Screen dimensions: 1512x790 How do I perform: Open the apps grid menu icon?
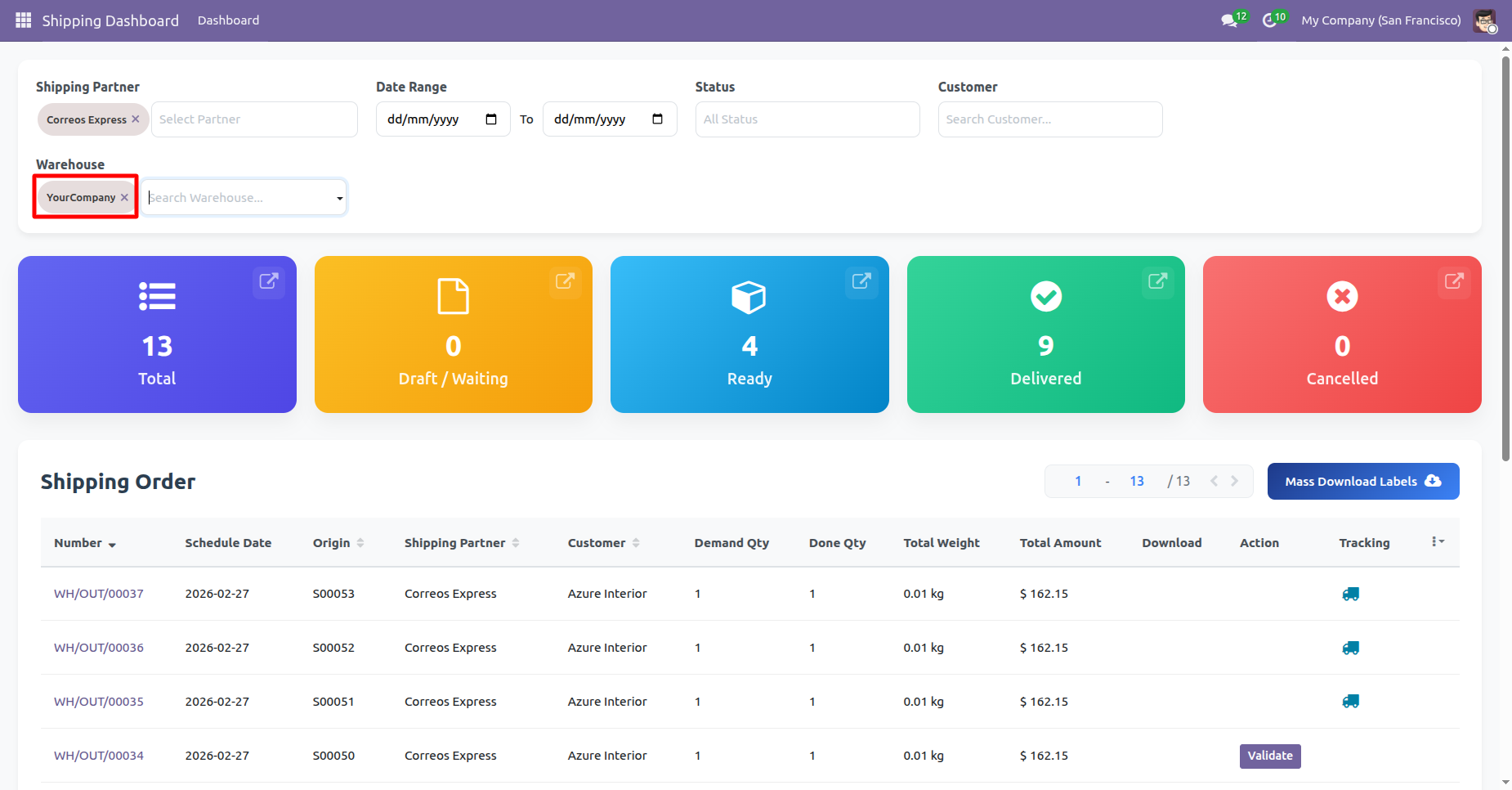tap(23, 20)
